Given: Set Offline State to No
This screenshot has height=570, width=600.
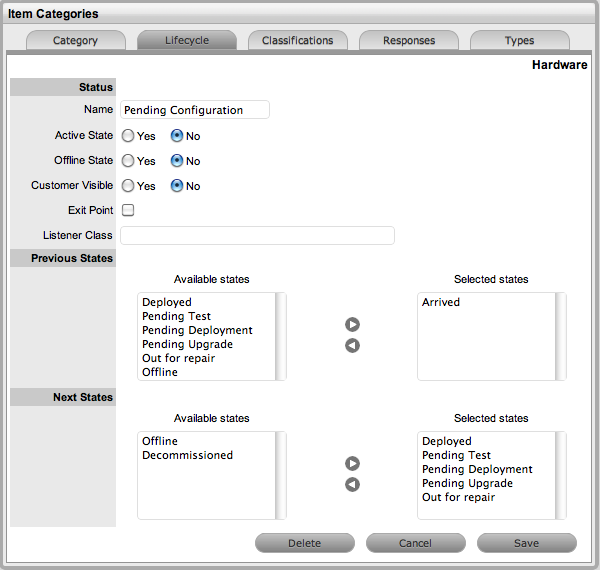Looking at the screenshot, I should [177, 161].
